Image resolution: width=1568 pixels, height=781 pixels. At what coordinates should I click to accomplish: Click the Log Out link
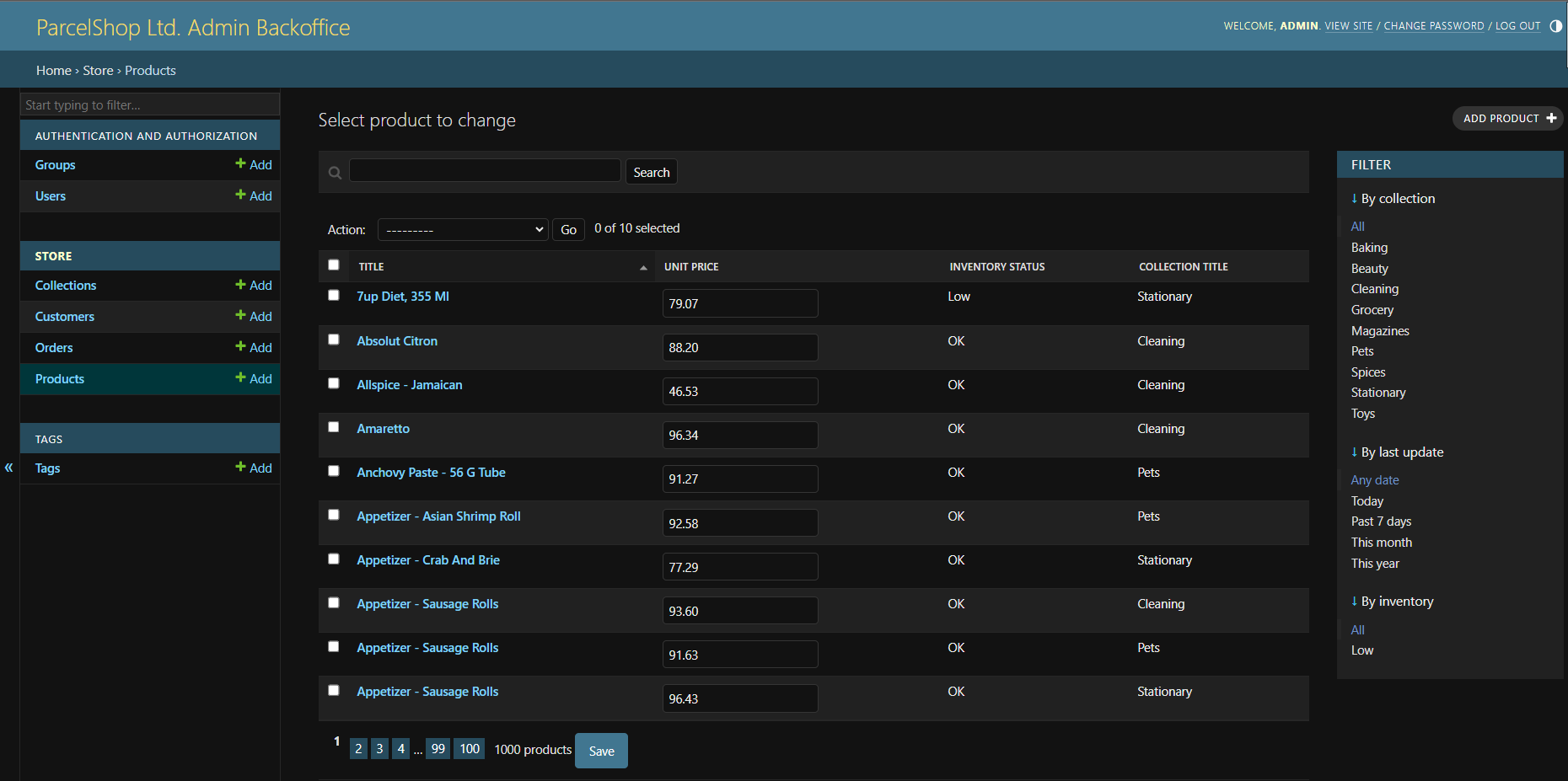point(1517,26)
